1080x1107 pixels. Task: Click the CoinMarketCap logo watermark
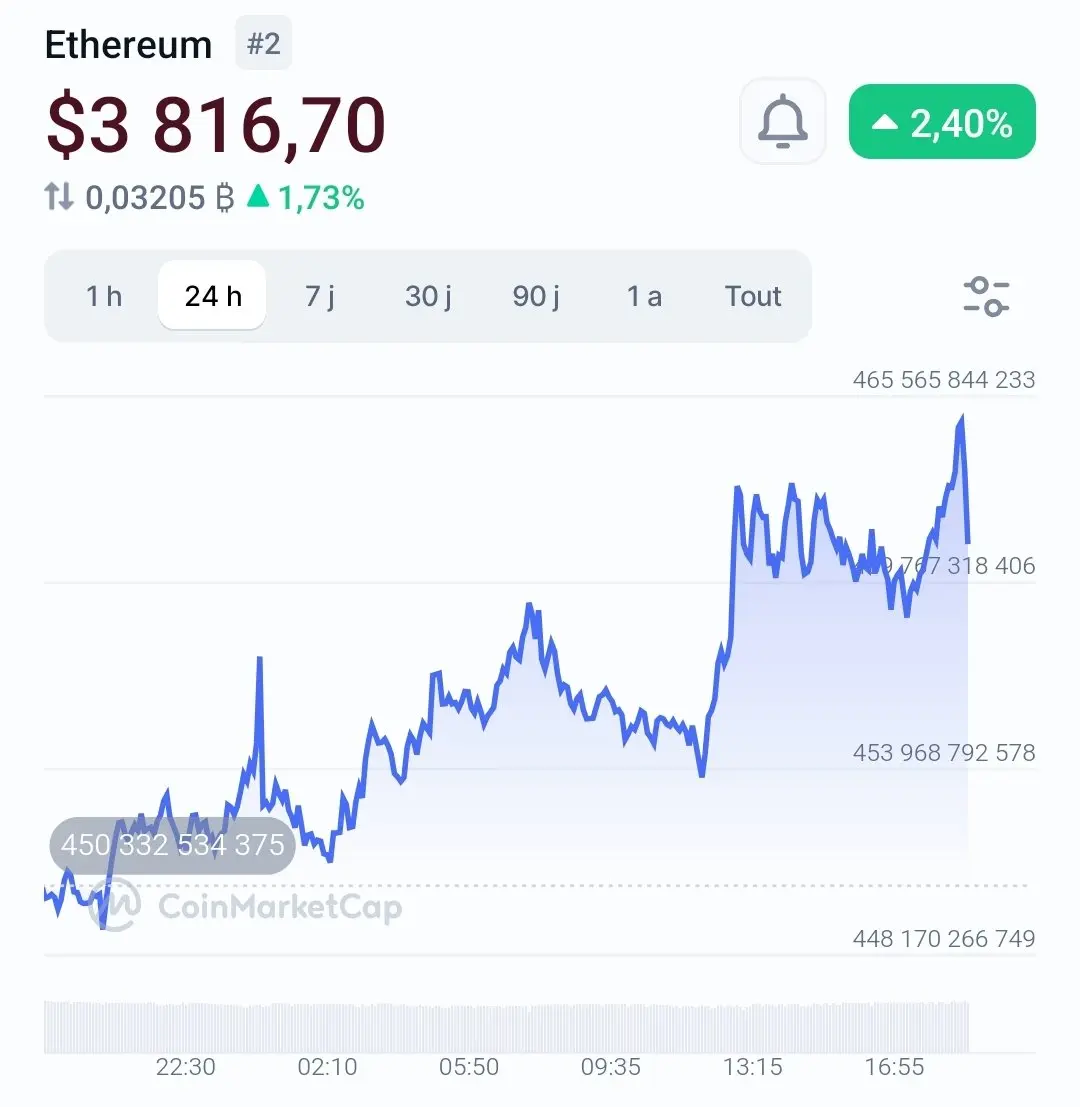(245, 905)
